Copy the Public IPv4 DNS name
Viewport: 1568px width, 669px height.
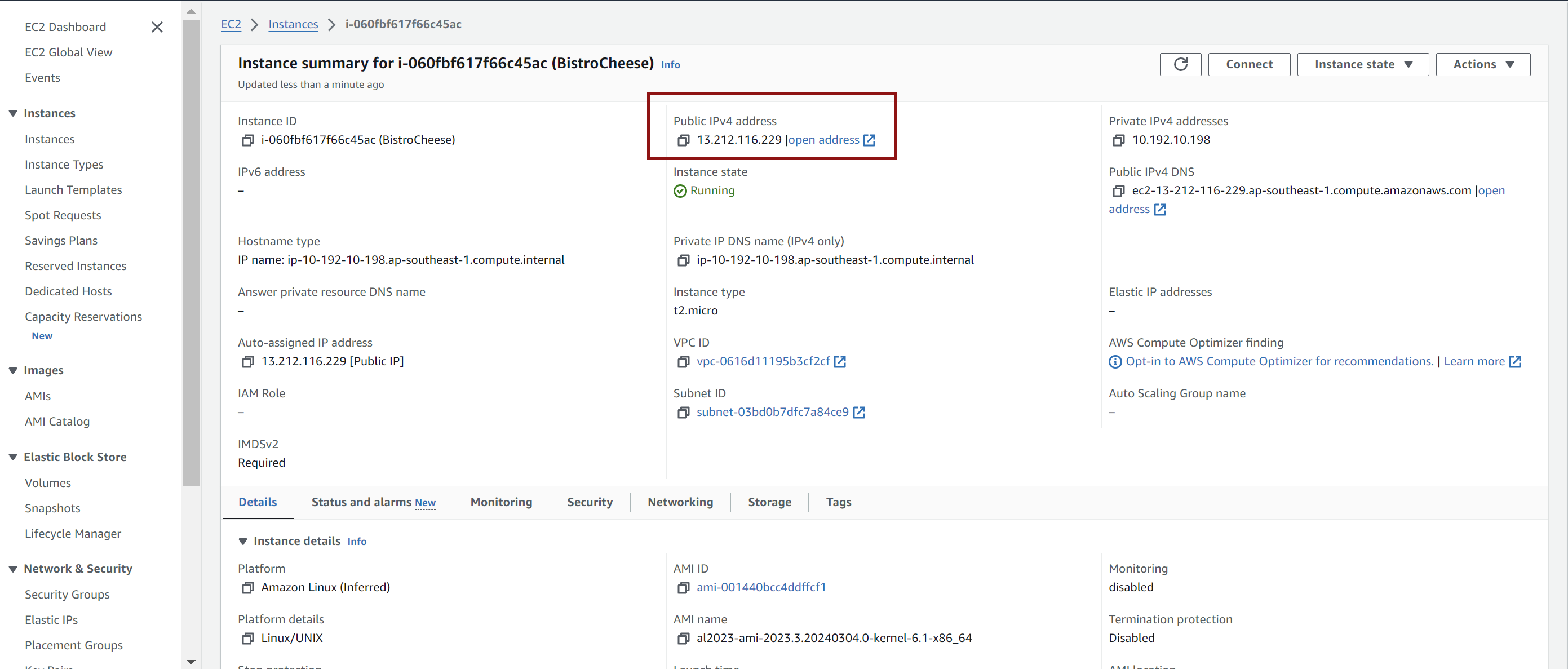pyautogui.click(x=1118, y=191)
